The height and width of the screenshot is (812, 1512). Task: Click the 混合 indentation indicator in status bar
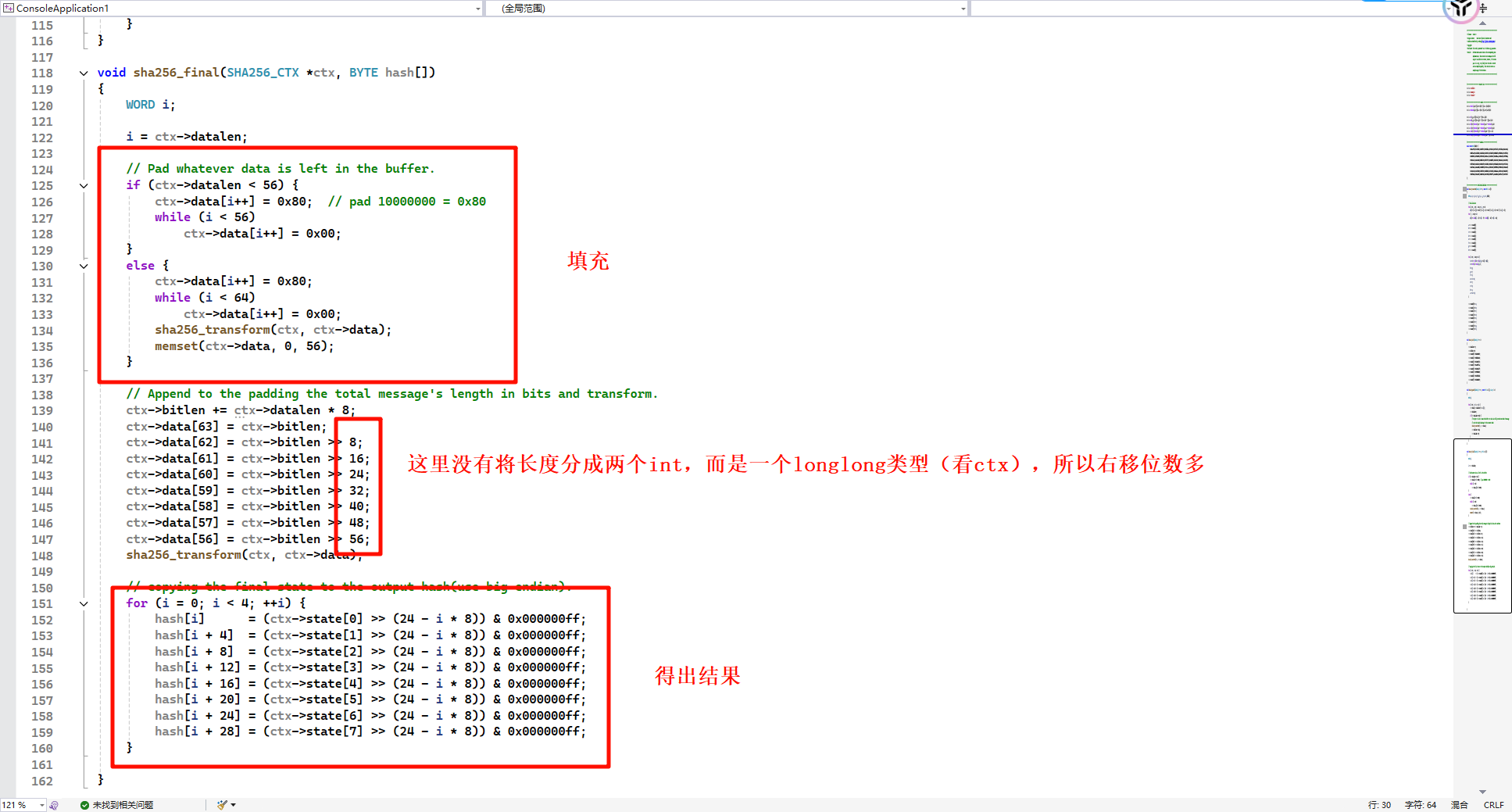point(1459,805)
